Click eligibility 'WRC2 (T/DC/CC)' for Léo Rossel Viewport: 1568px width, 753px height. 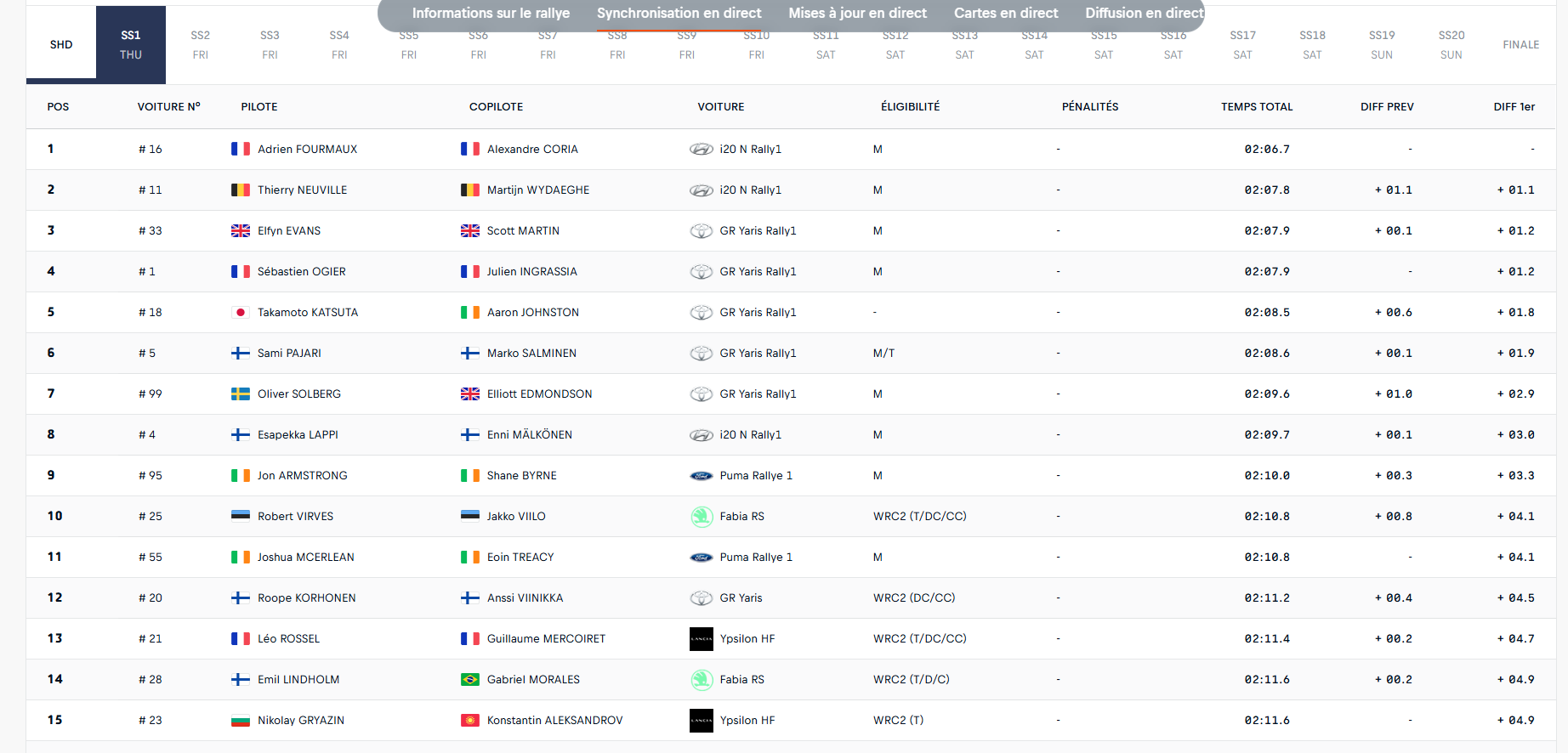(x=920, y=638)
